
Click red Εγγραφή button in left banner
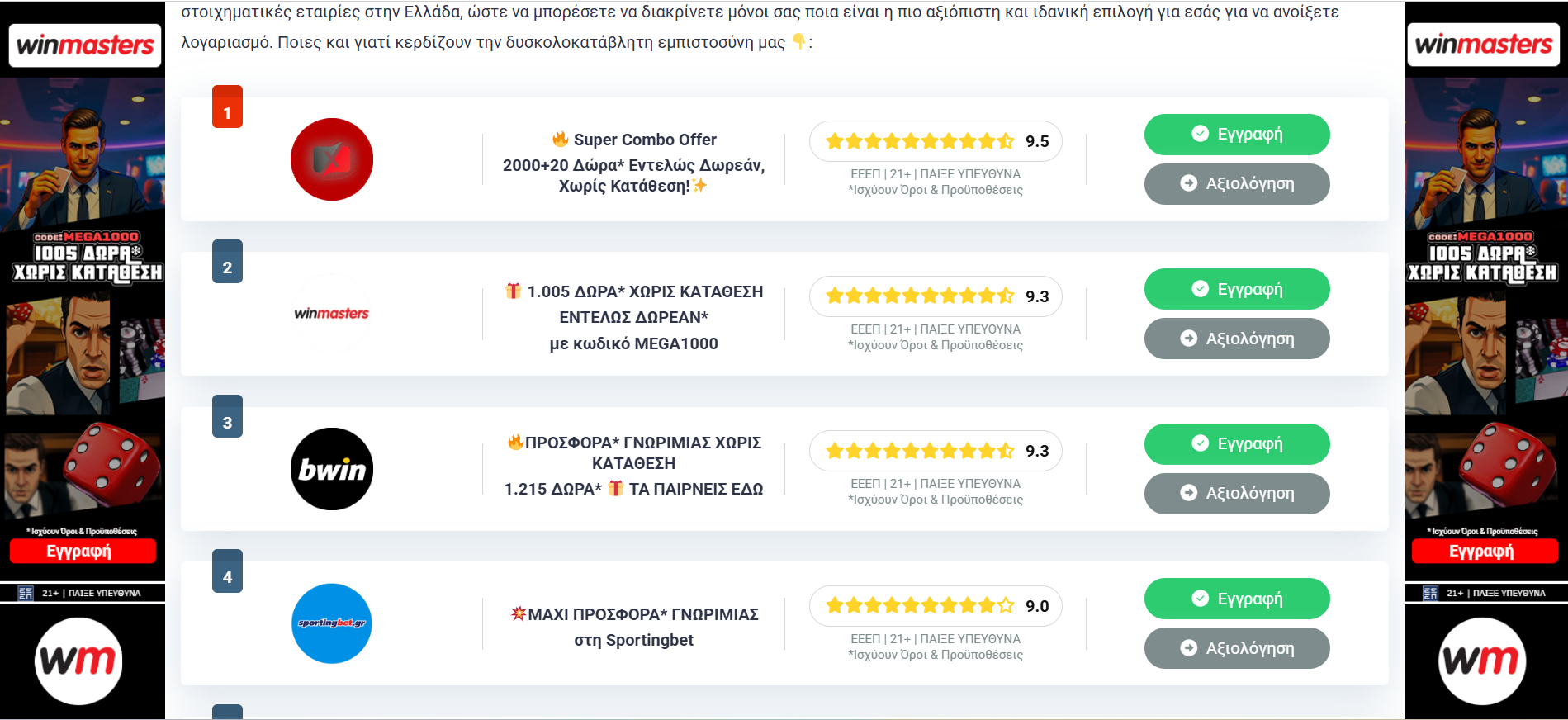coord(82,551)
